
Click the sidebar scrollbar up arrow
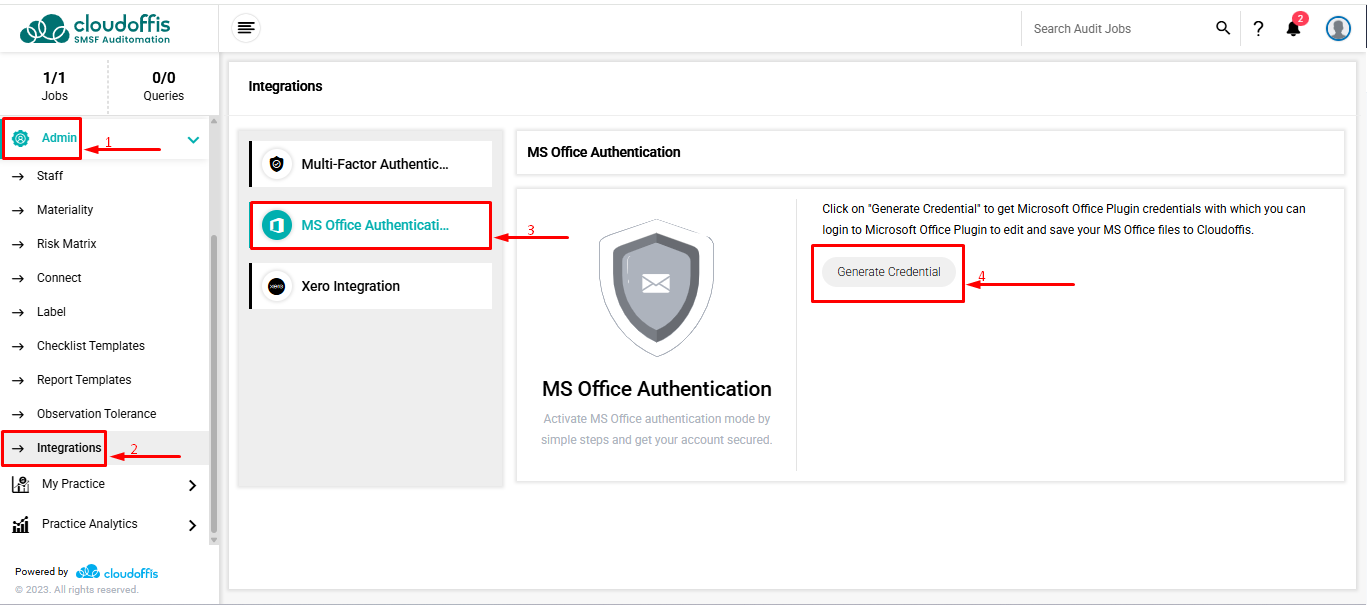click(213, 122)
